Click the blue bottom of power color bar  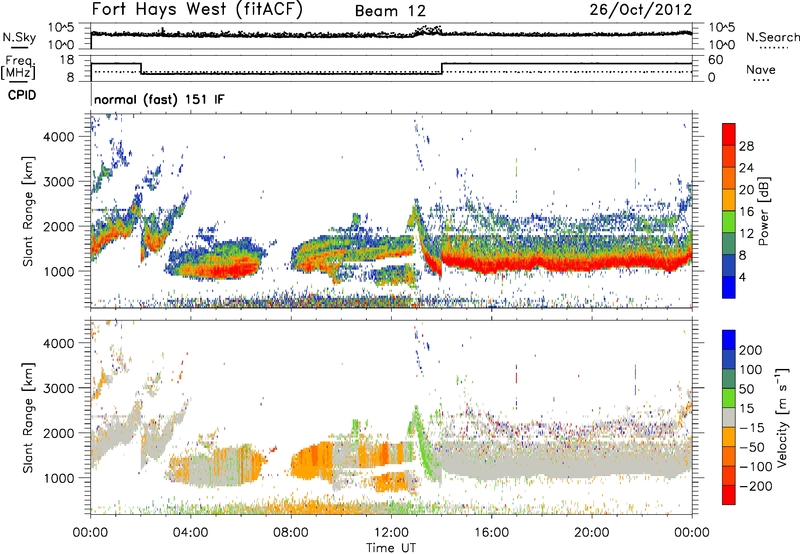click(x=729, y=287)
